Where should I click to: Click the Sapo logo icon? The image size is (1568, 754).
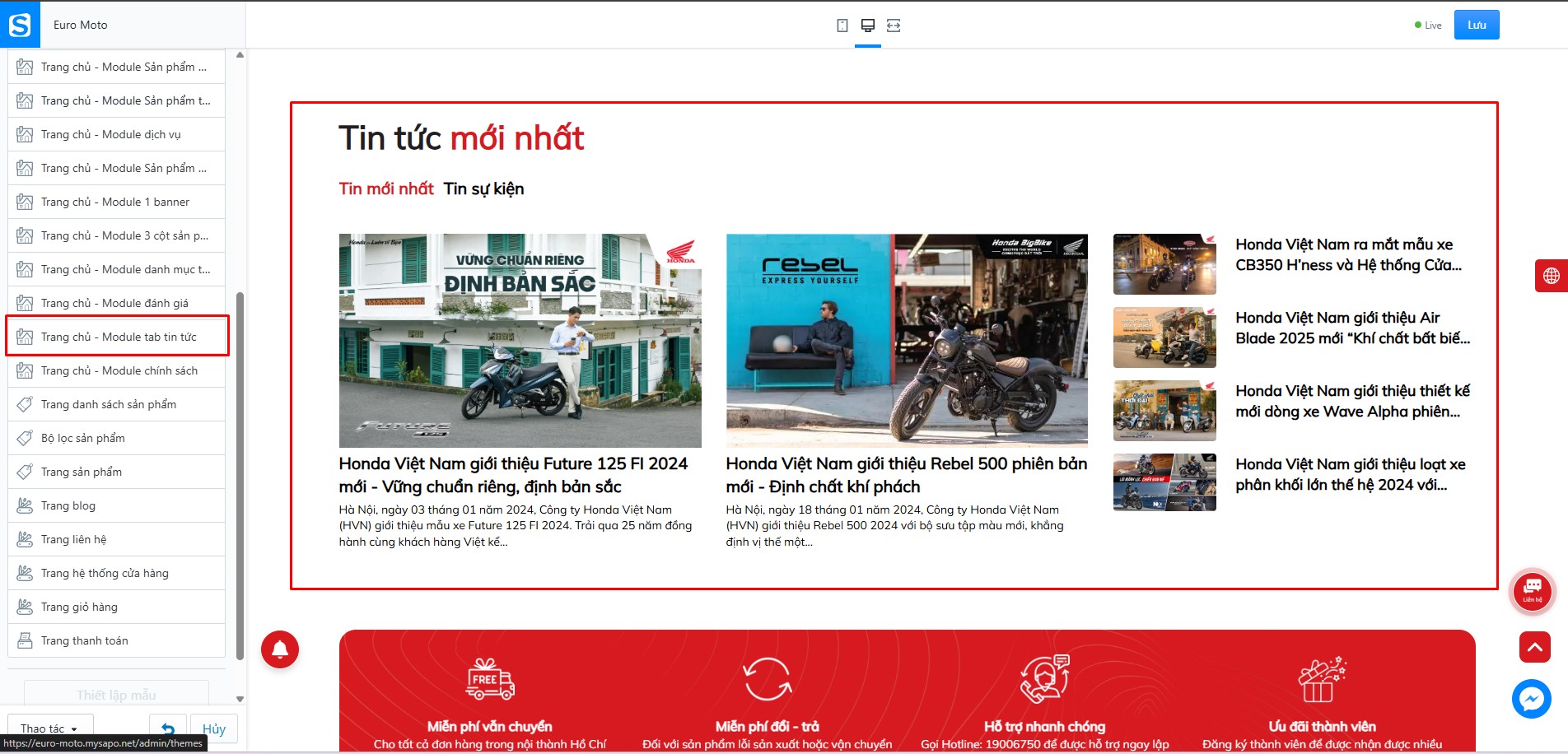pyautogui.click(x=20, y=25)
